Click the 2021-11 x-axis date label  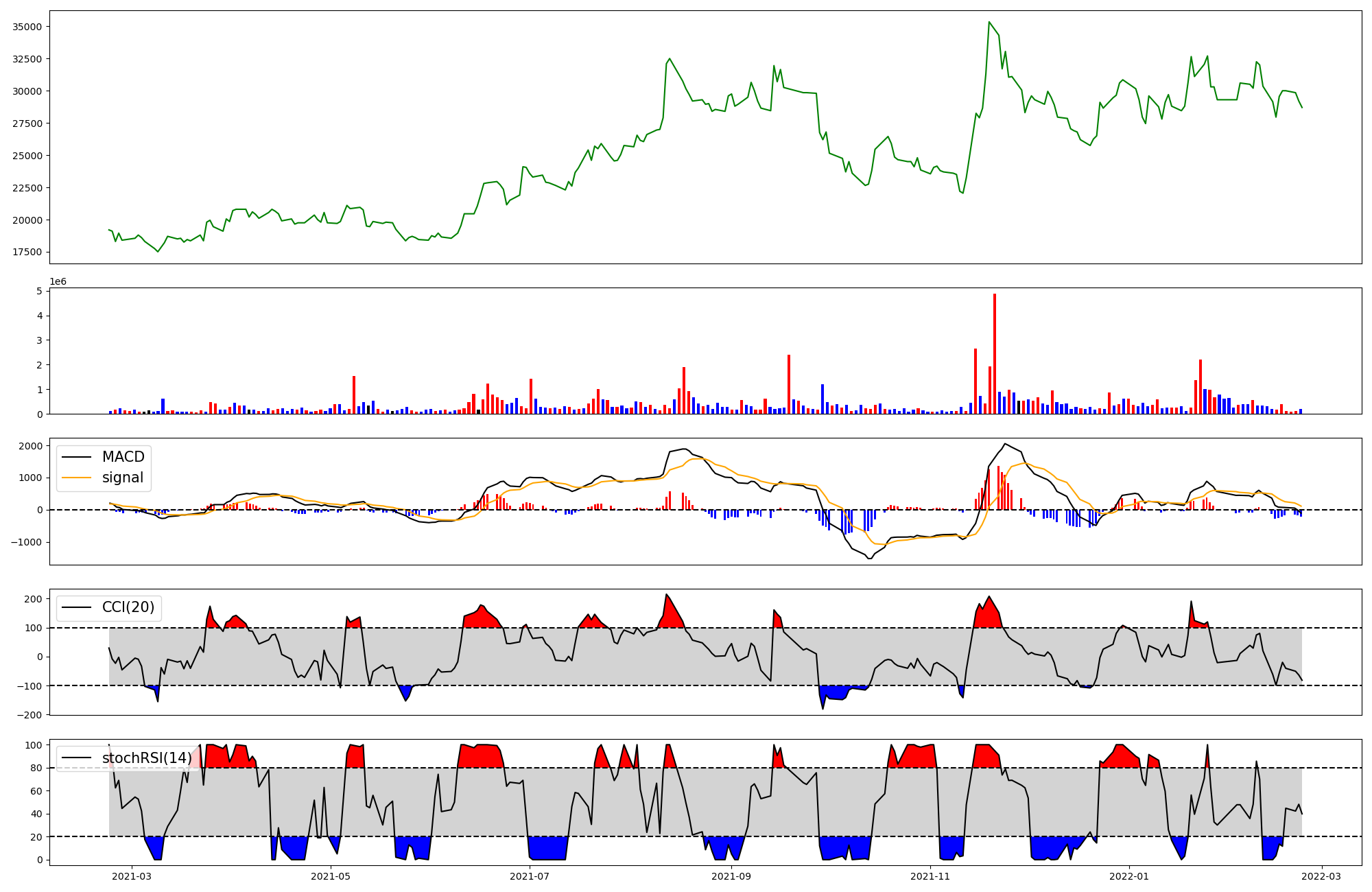pos(930,876)
